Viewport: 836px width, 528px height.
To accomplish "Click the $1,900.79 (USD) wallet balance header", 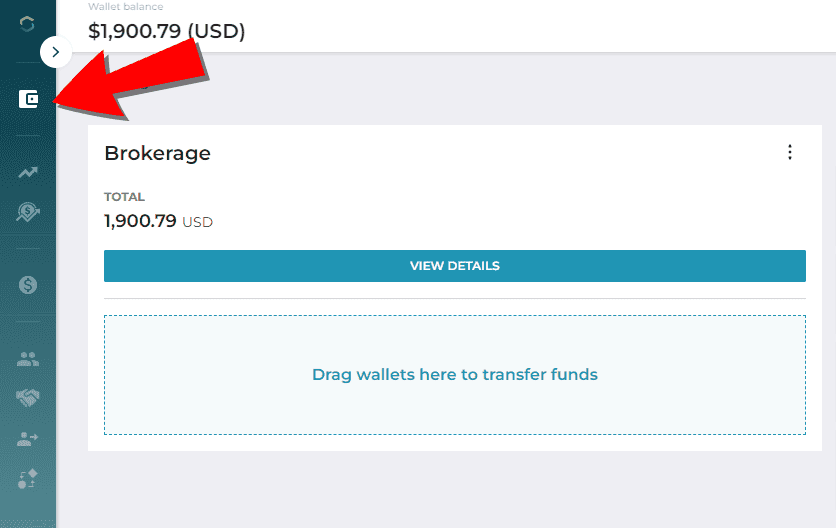I will [166, 31].
